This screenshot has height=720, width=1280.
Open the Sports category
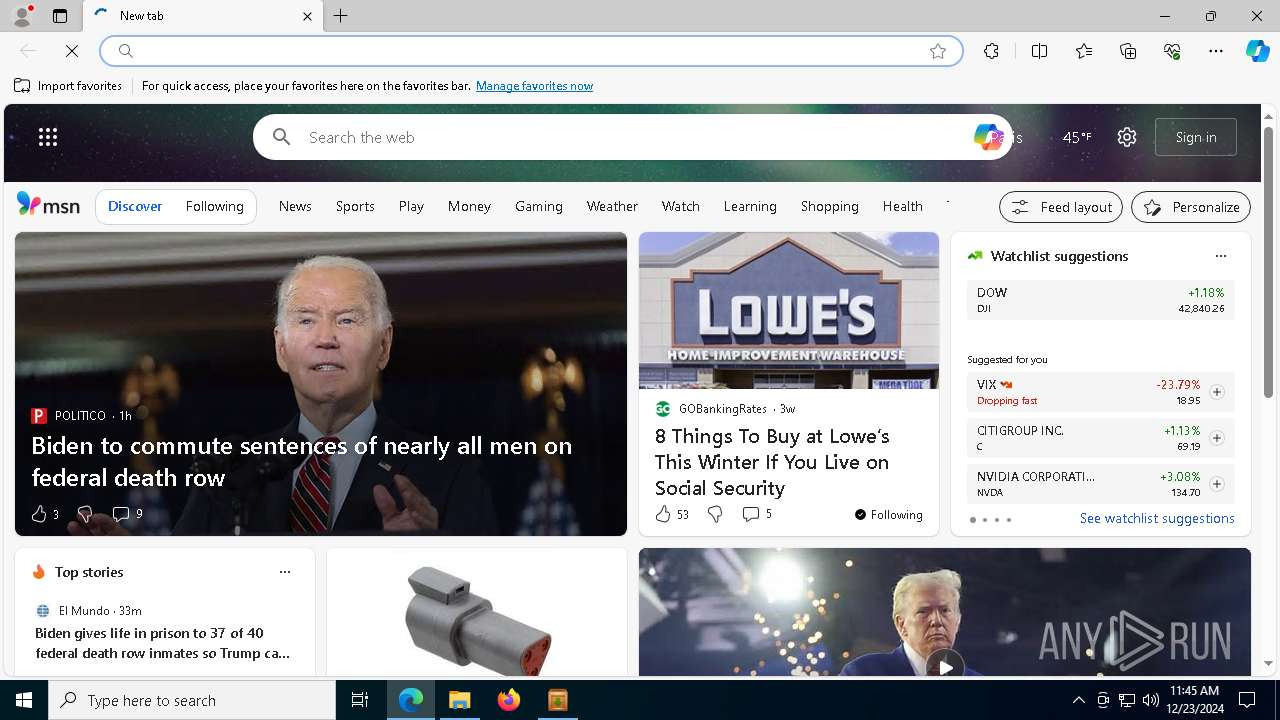(355, 206)
